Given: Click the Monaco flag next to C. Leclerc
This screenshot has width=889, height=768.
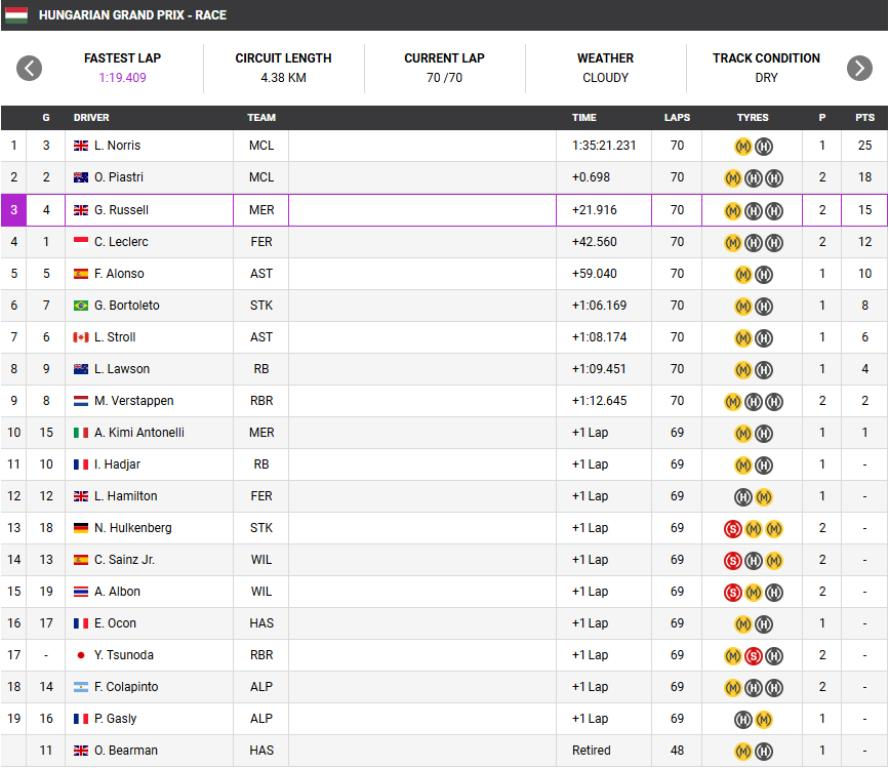Looking at the screenshot, I should tap(81, 242).
